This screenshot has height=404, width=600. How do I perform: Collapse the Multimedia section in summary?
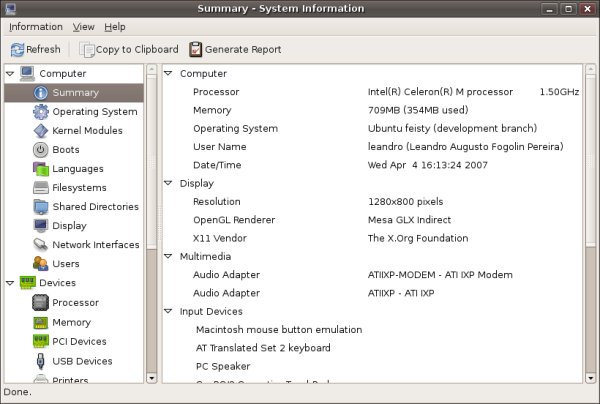coord(168,256)
